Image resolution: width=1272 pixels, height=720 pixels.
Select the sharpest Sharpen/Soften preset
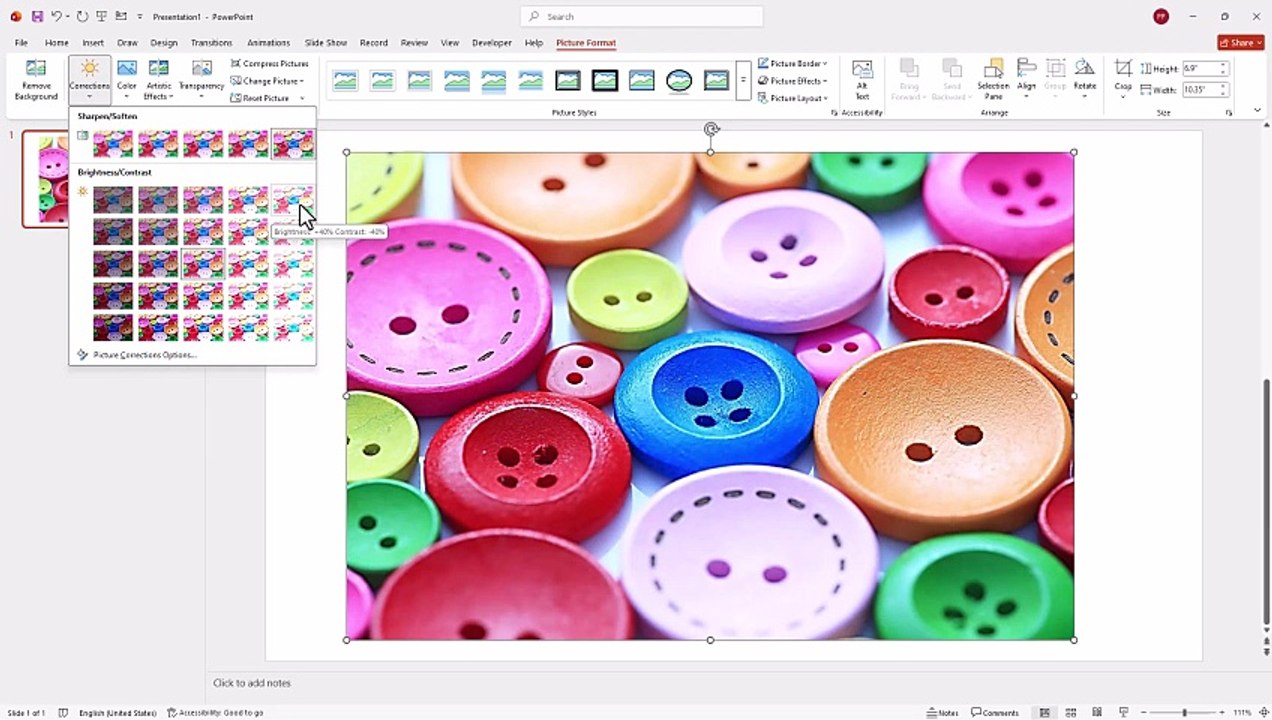pos(293,144)
